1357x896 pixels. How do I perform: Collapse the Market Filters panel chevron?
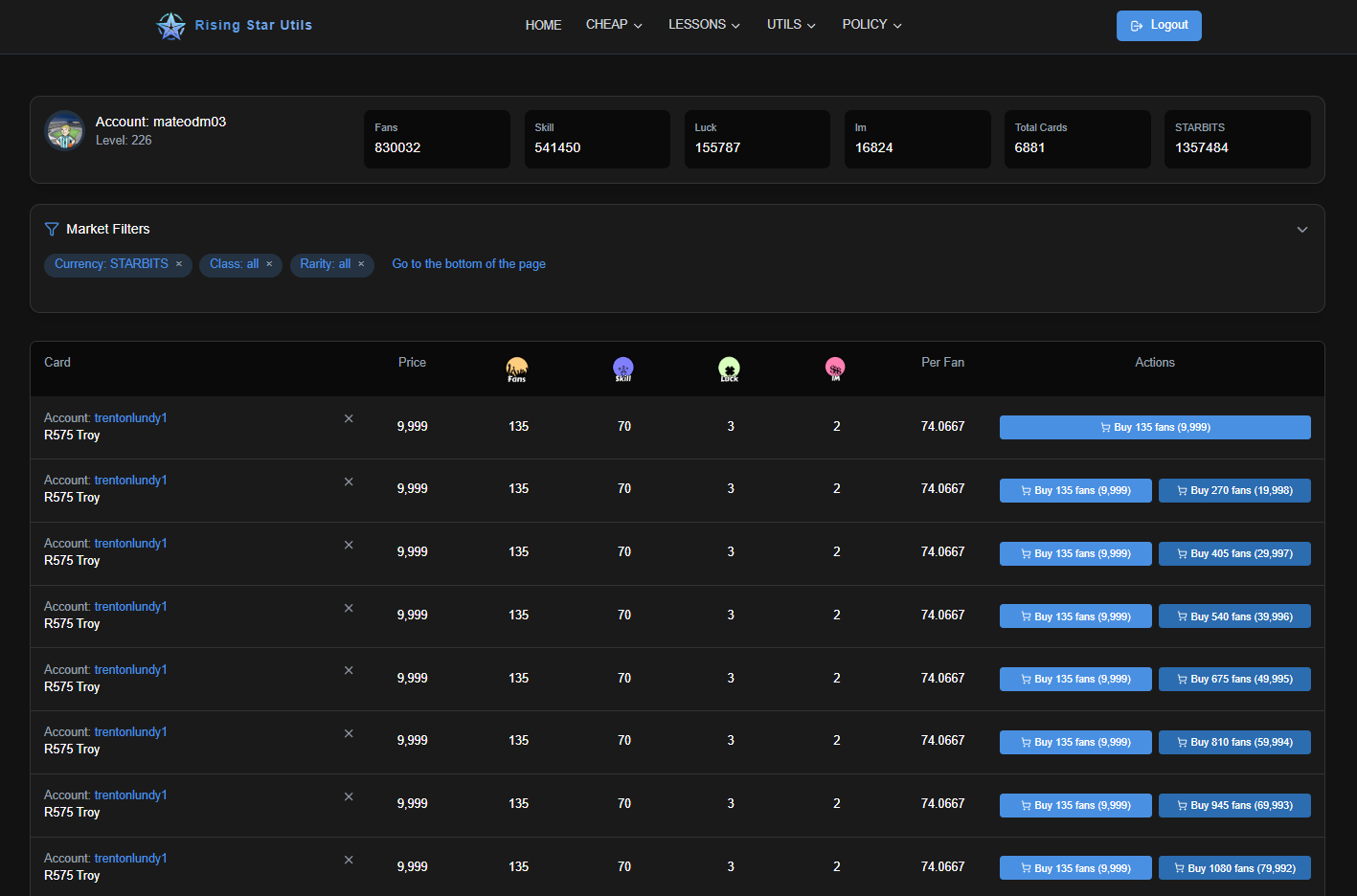click(x=1302, y=230)
